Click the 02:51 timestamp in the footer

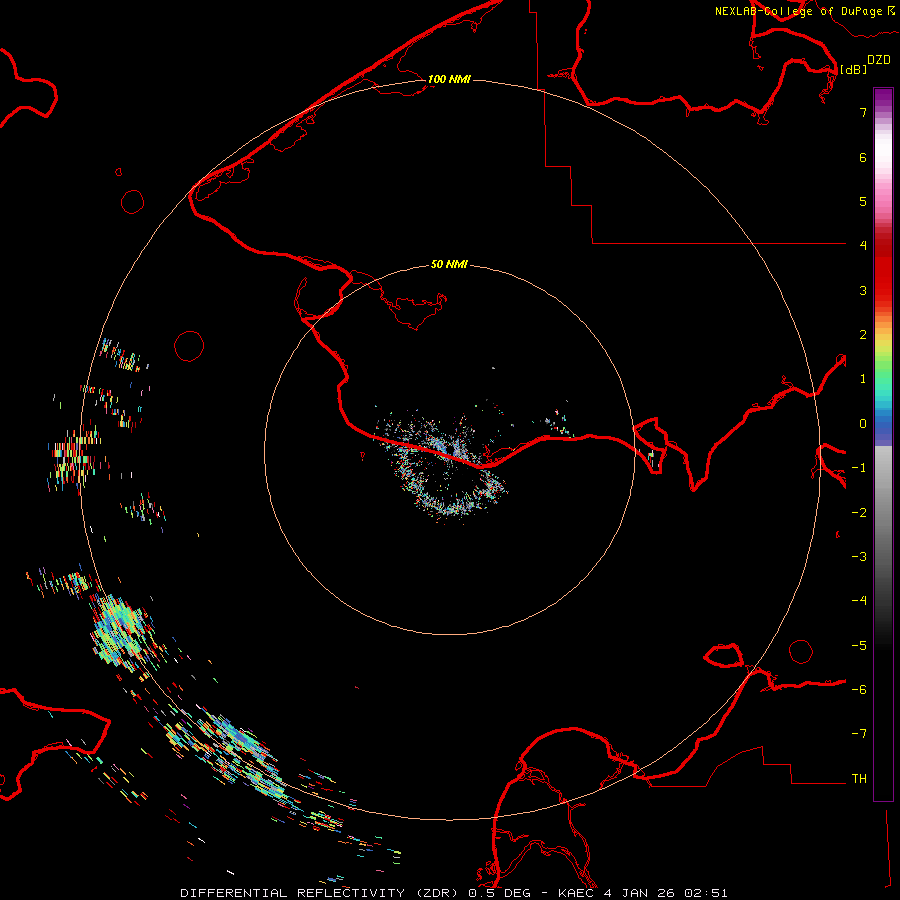tap(707, 892)
